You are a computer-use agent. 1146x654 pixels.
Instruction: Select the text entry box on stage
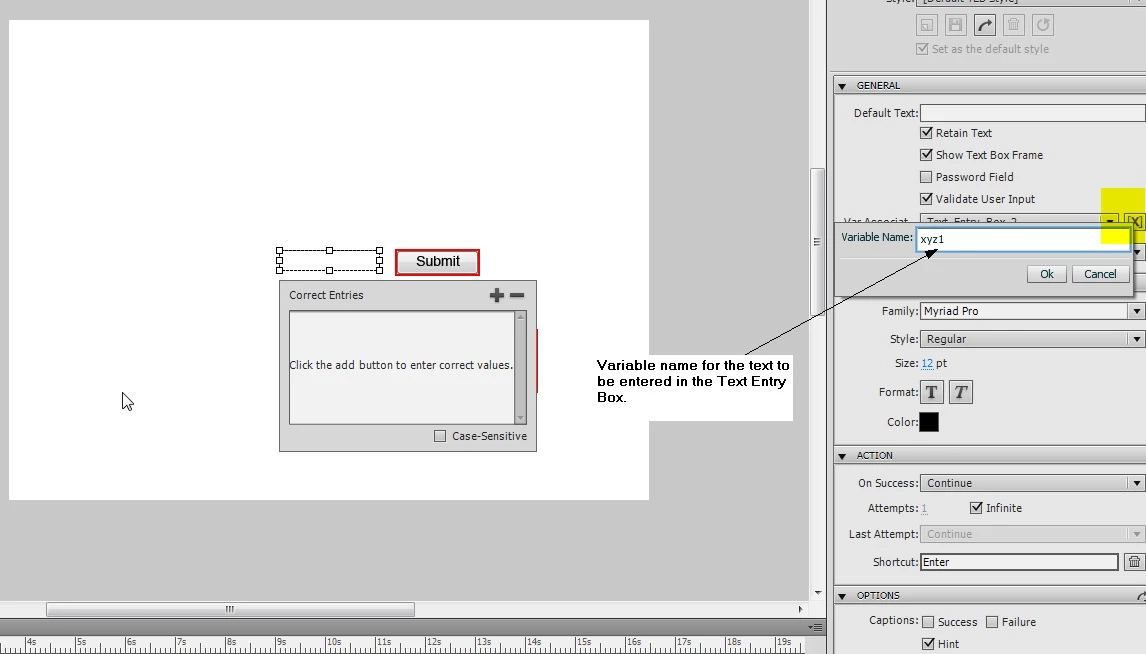pos(329,260)
